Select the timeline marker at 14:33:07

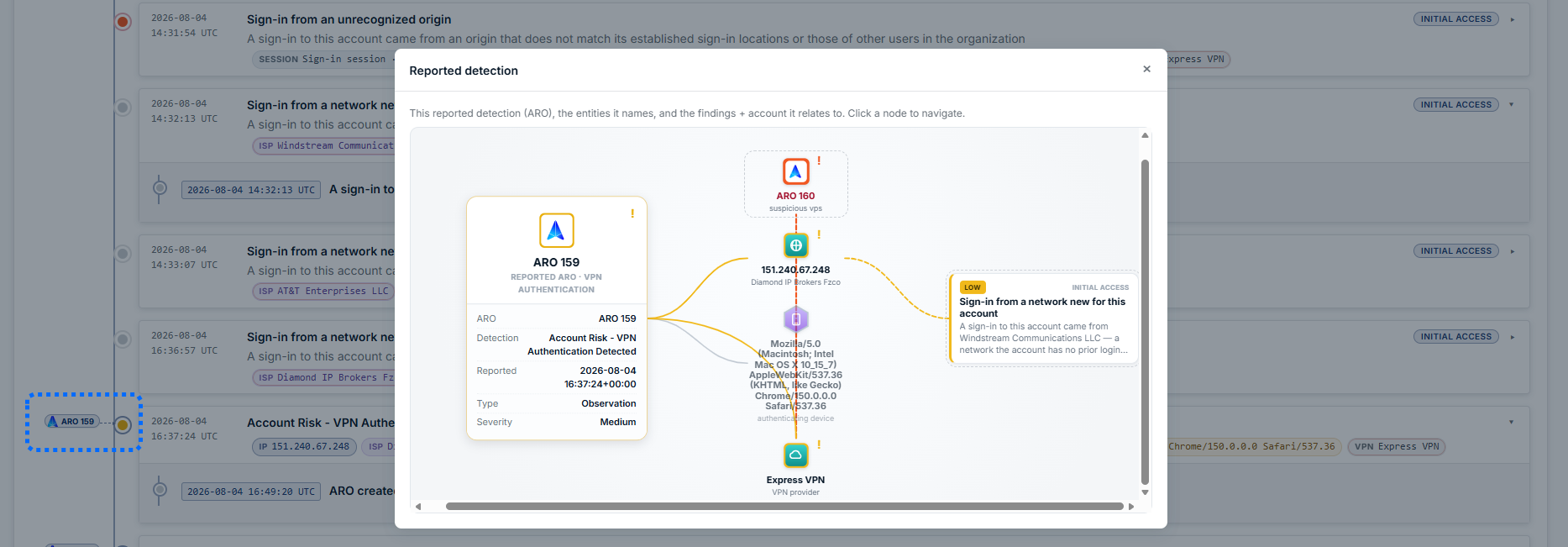point(123,254)
